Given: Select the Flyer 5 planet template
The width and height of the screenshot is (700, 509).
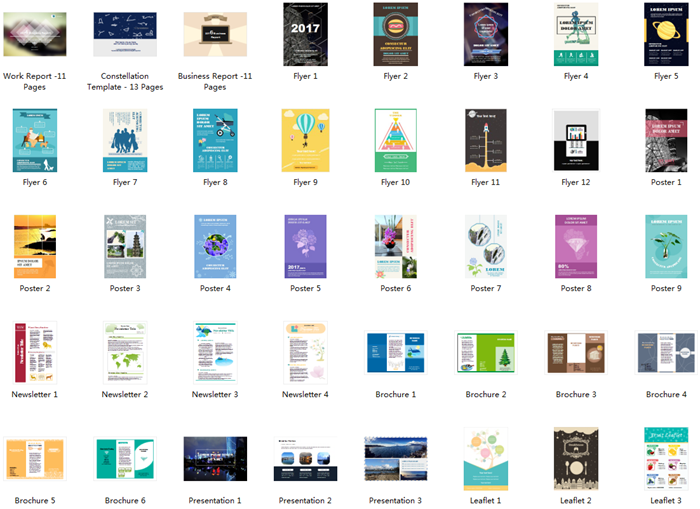Looking at the screenshot, I should click(666, 34).
